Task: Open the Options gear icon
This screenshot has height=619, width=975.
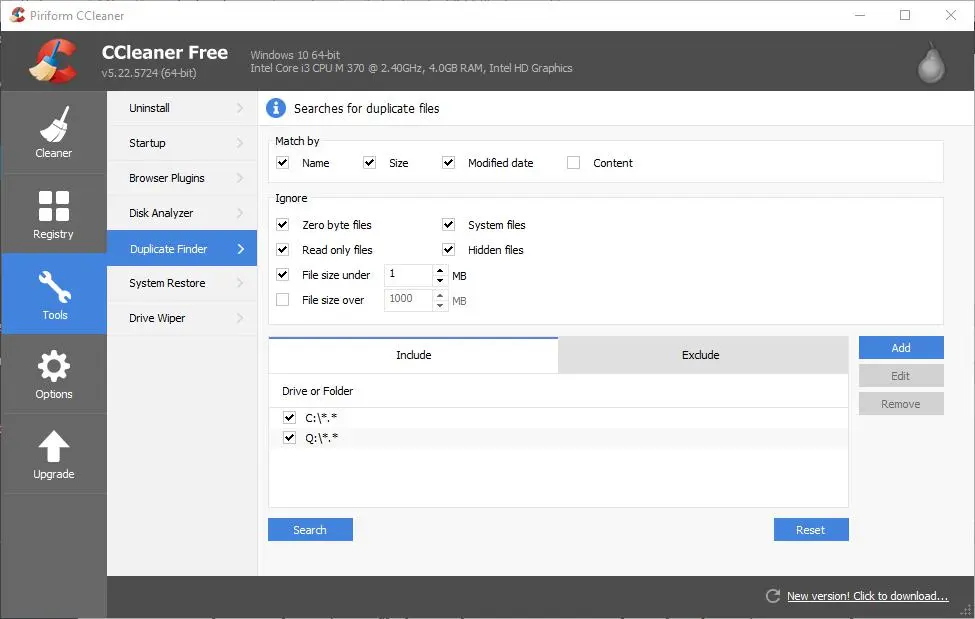Action: pos(53,366)
